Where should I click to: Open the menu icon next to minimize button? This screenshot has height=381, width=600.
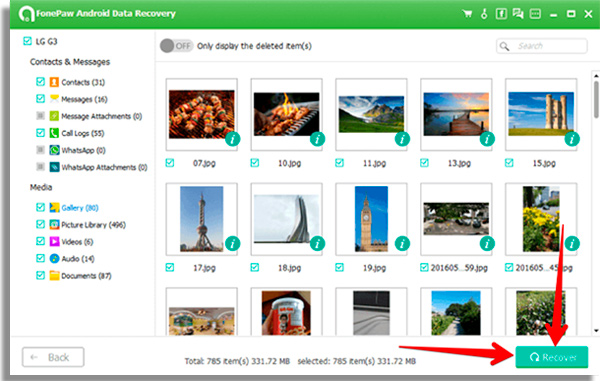[535, 14]
